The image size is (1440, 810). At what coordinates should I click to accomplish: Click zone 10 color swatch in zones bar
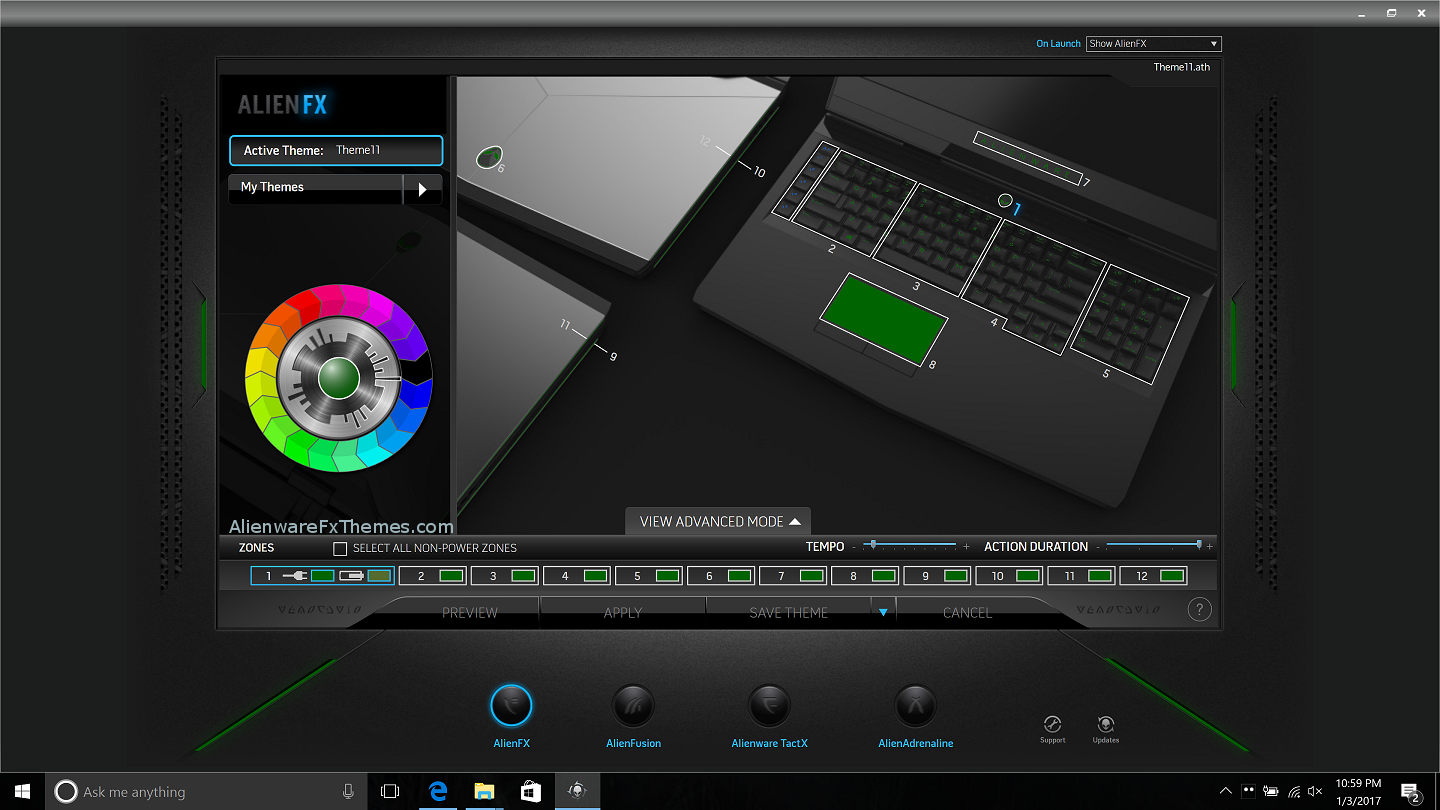coord(1027,576)
